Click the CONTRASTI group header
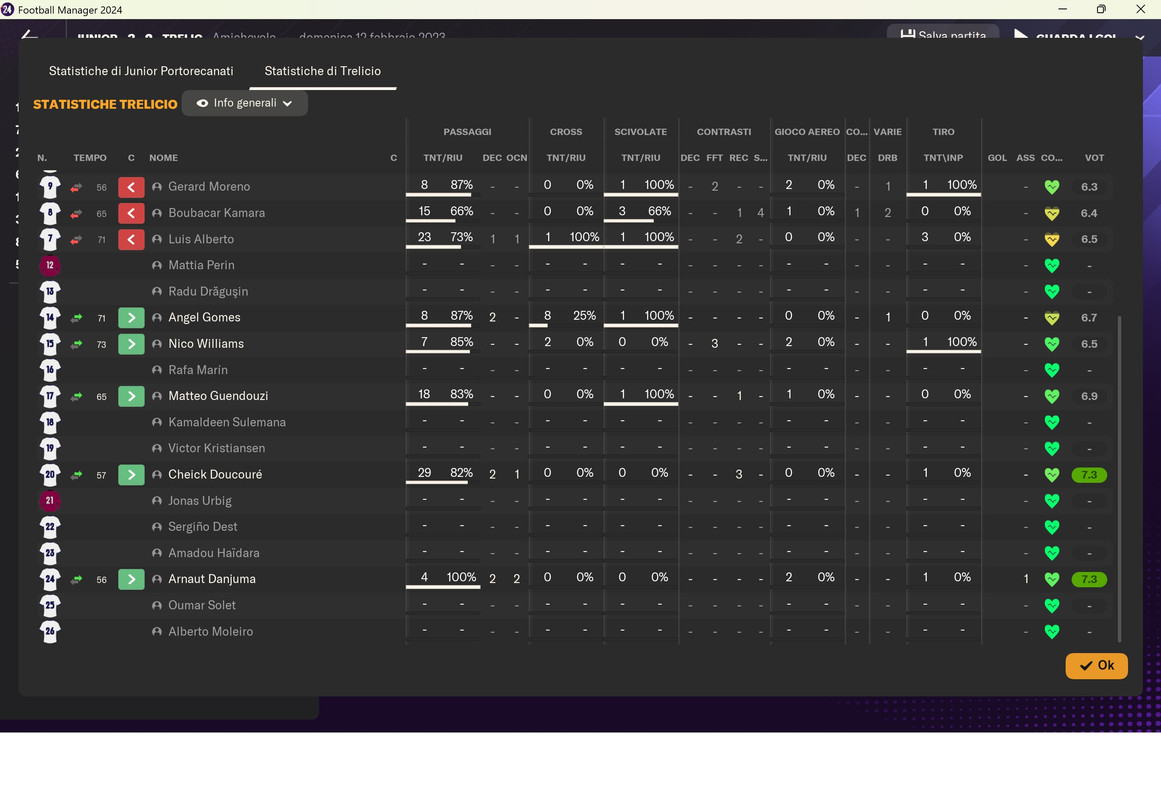 click(723, 132)
